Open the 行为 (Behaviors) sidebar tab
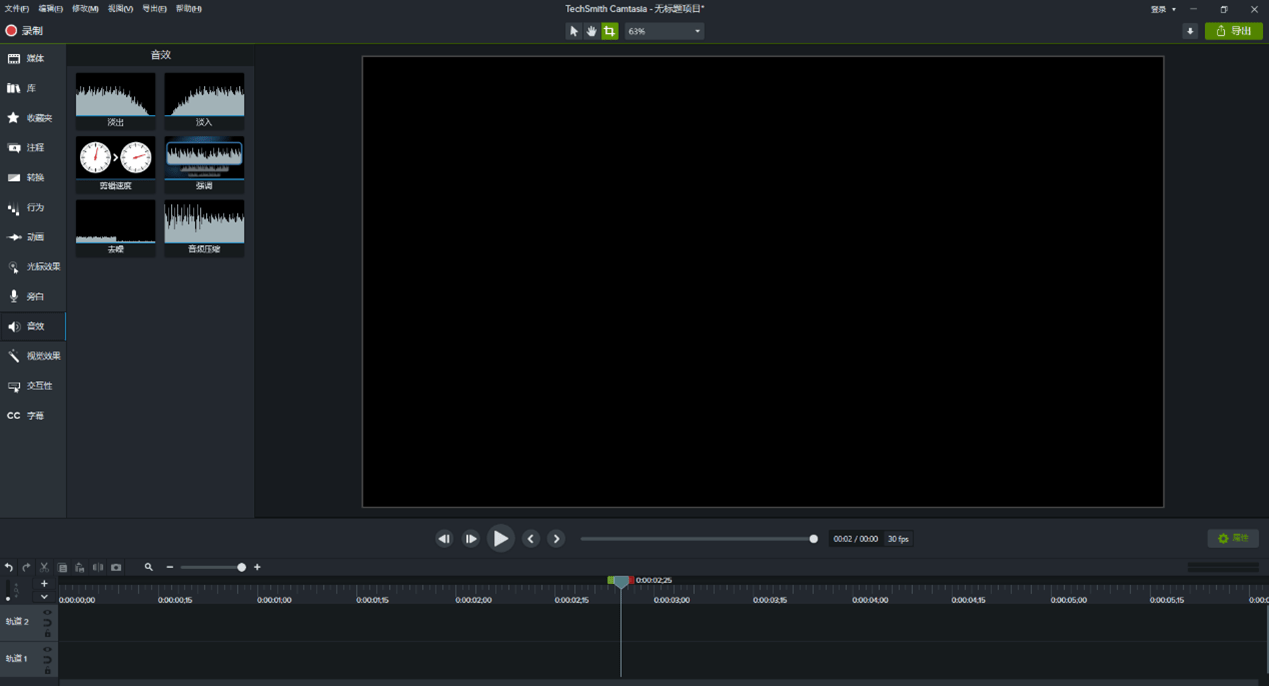This screenshot has height=686, width=1269. (33, 208)
